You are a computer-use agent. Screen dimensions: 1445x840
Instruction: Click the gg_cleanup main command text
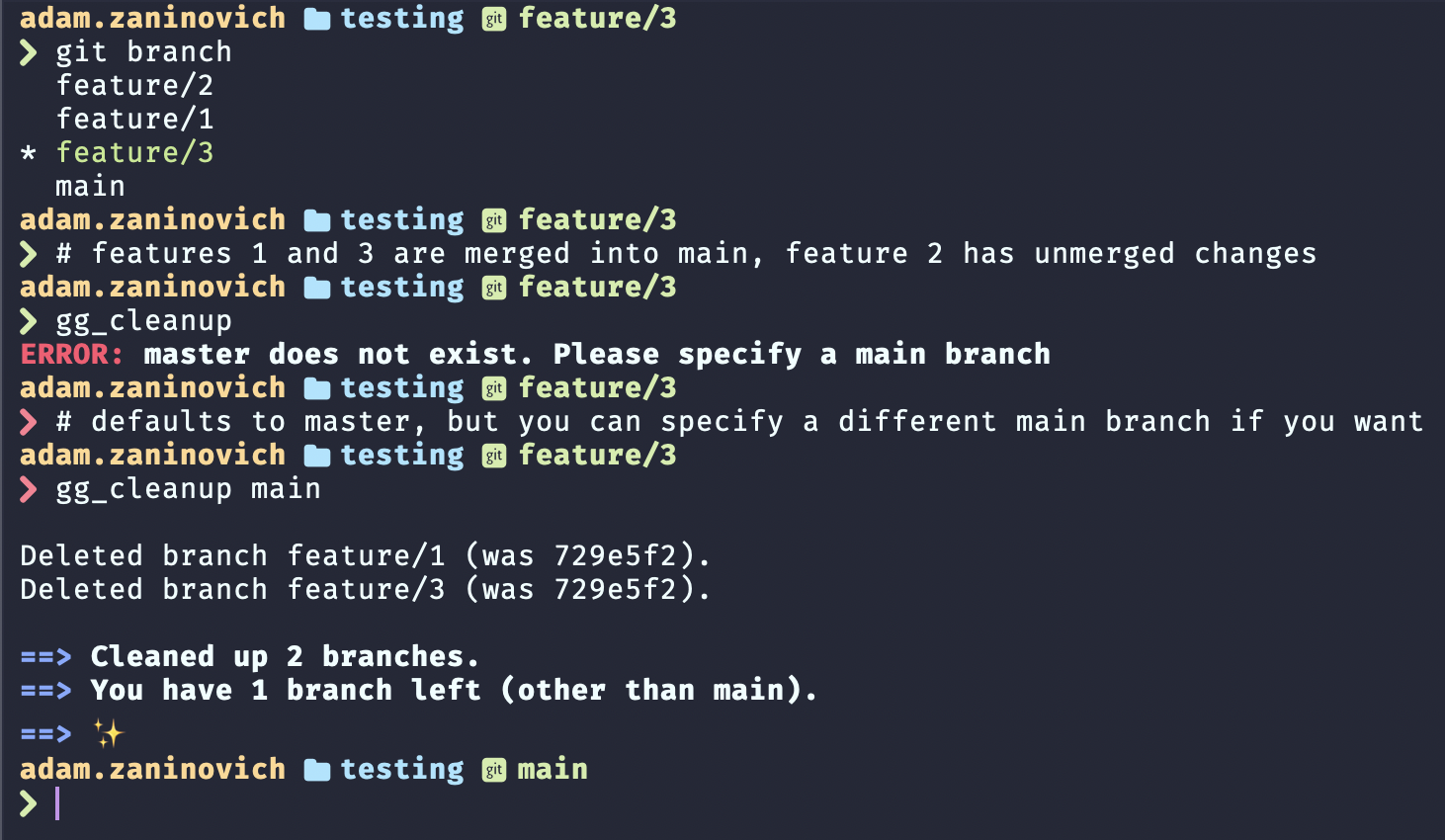[188, 489]
